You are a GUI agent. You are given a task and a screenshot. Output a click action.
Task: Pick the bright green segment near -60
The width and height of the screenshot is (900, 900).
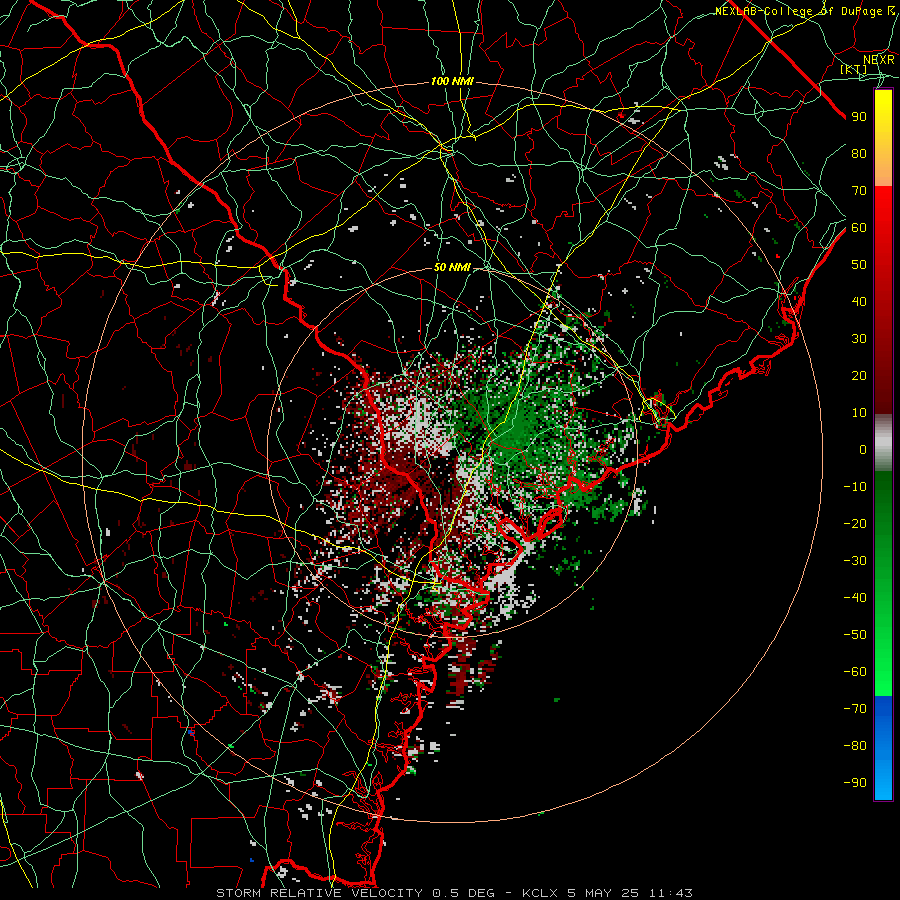(x=883, y=680)
